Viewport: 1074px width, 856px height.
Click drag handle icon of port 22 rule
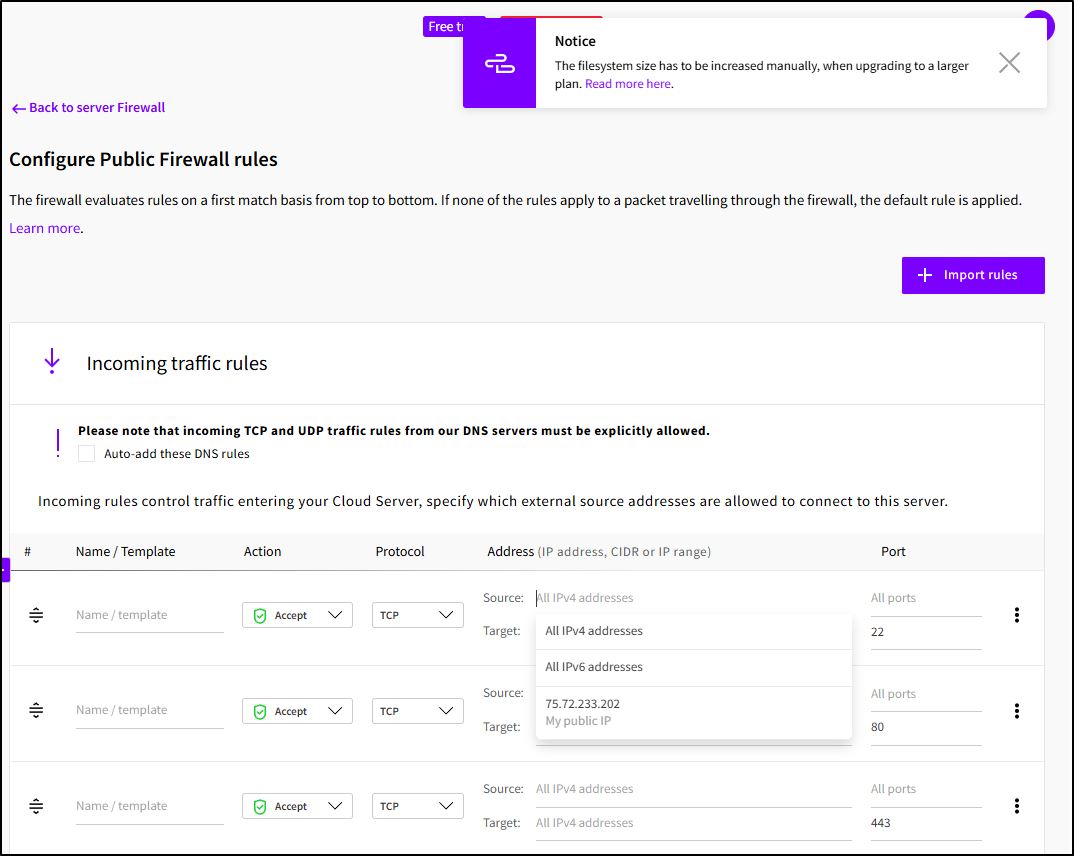coord(36,615)
